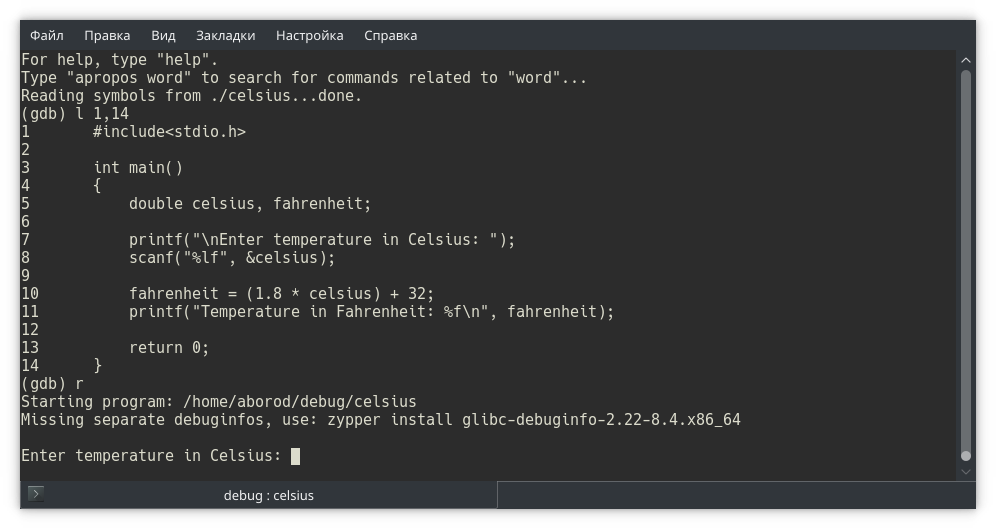Click the vertical scrollbar handle
Image resolution: width=996 pixels, height=529 pixels.
click(x=966, y=260)
